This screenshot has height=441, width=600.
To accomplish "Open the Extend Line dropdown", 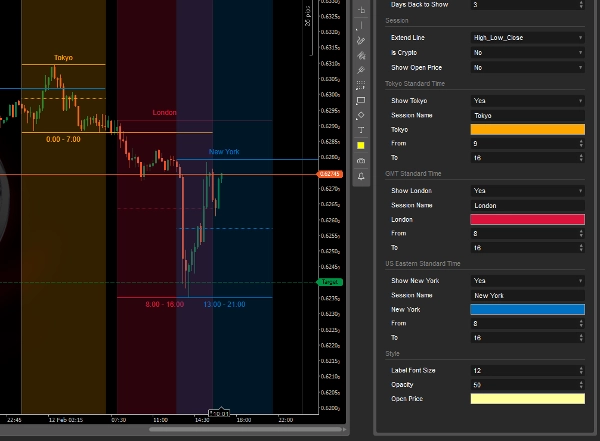I will tap(527, 37).
